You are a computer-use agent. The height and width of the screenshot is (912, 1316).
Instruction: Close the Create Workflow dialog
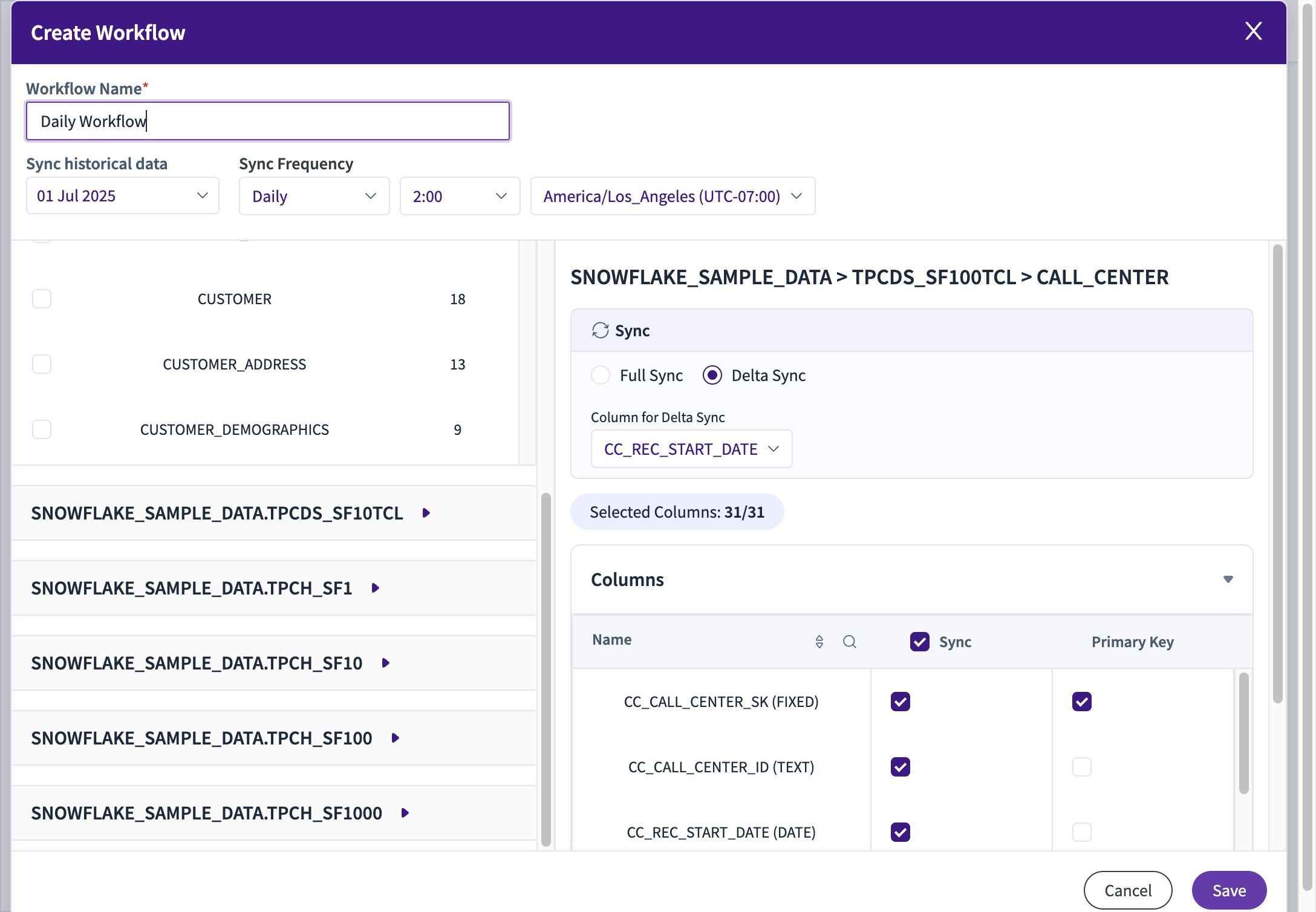tap(1253, 31)
